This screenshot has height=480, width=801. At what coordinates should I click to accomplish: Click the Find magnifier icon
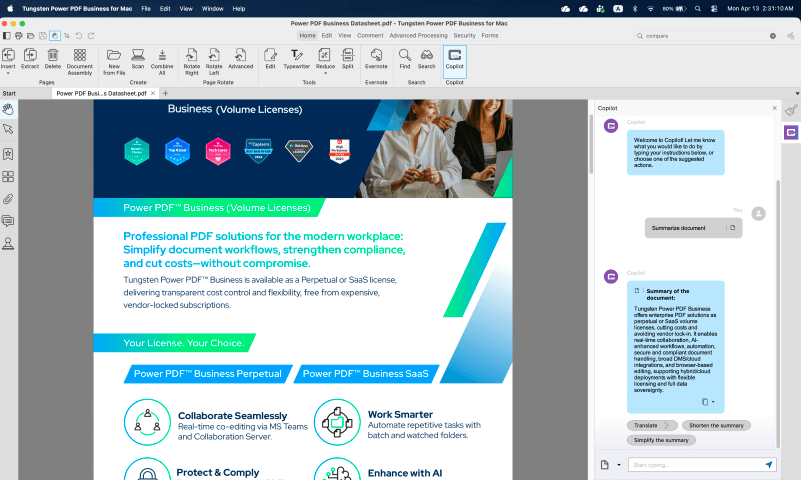(405, 55)
